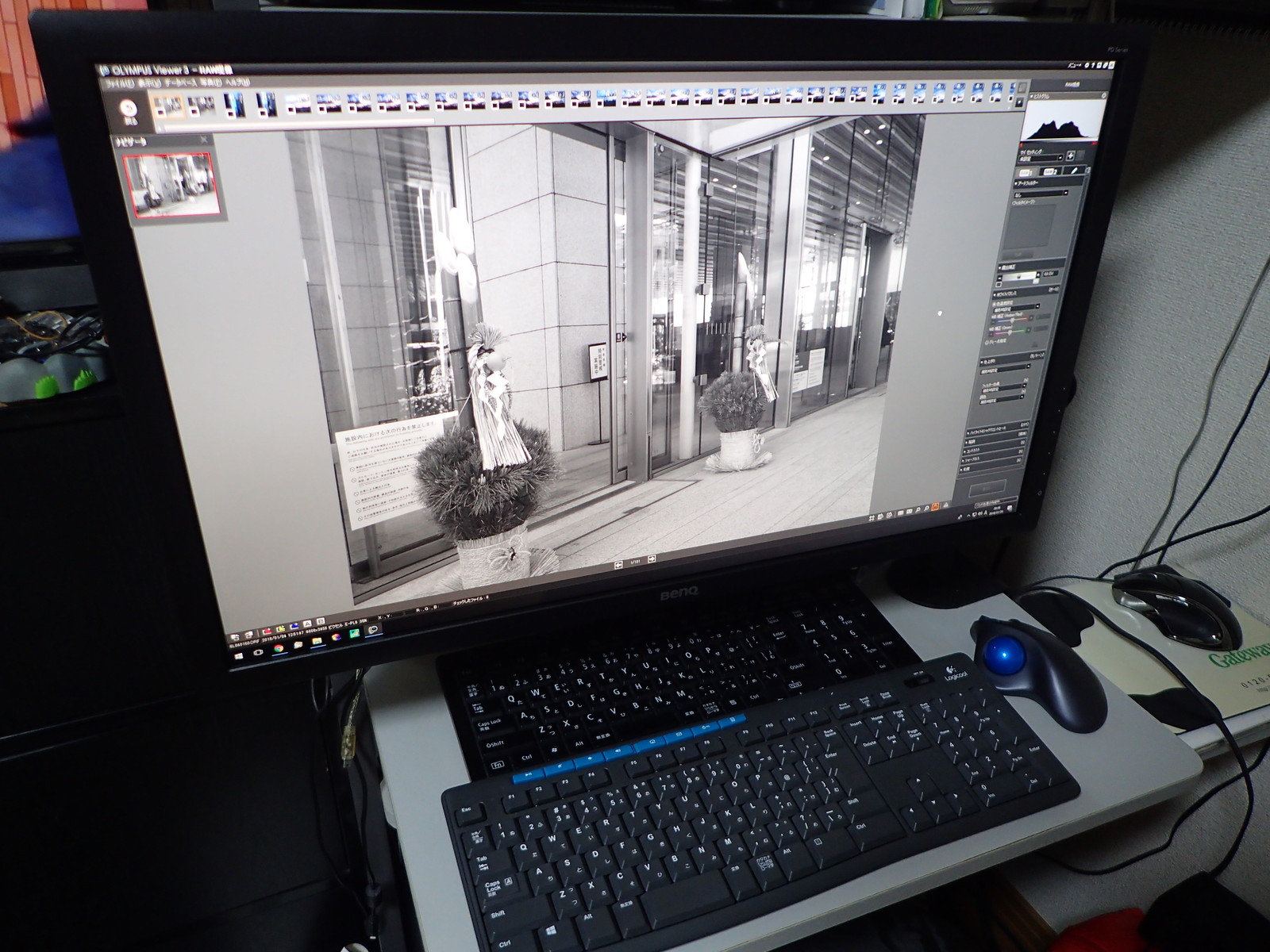Click the round Back (戻る) button
The width and height of the screenshot is (1270, 952).
pyautogui.click(x=130, y=109)
